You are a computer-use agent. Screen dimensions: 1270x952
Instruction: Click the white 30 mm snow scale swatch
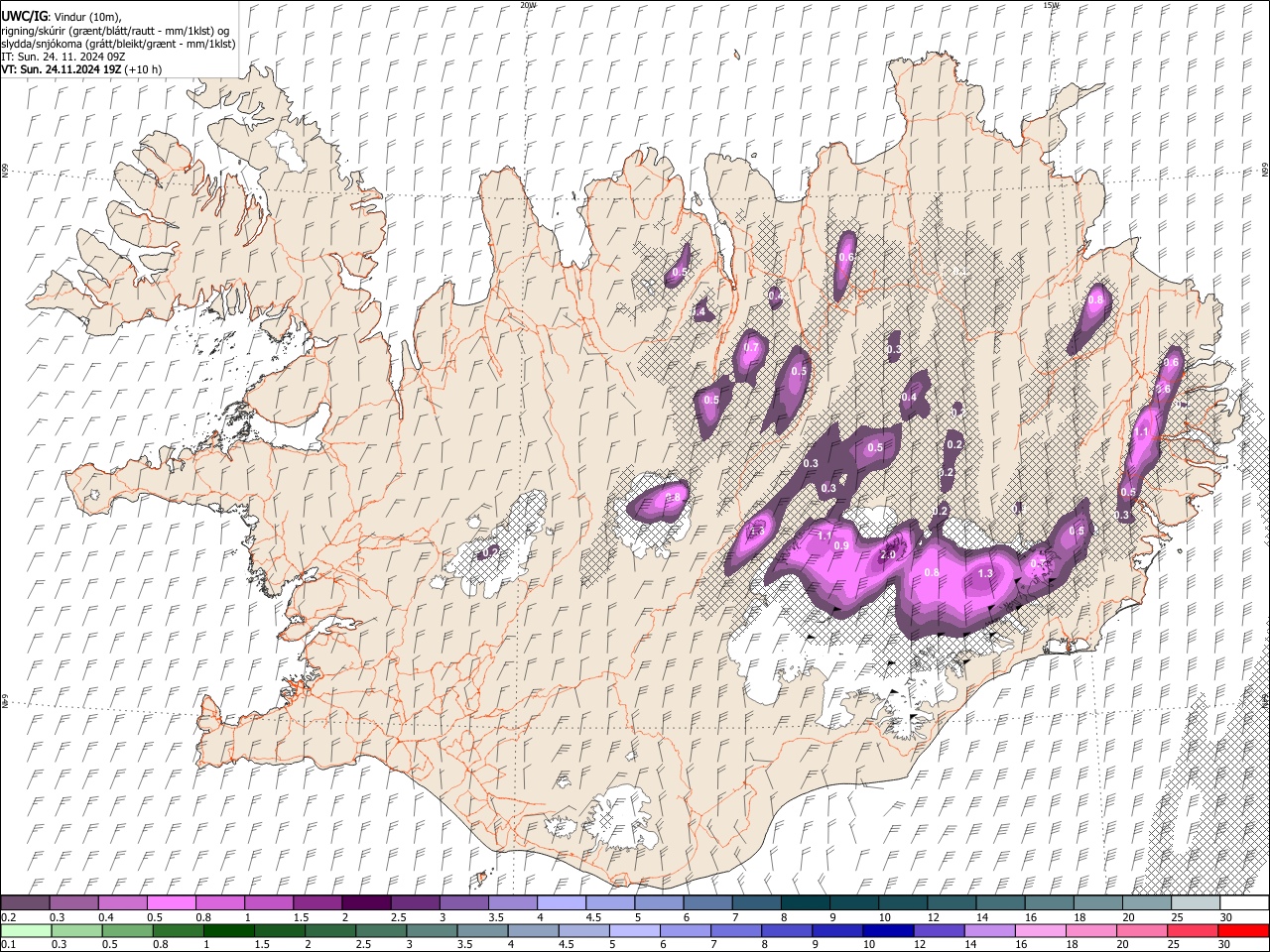click(1242, 902)
